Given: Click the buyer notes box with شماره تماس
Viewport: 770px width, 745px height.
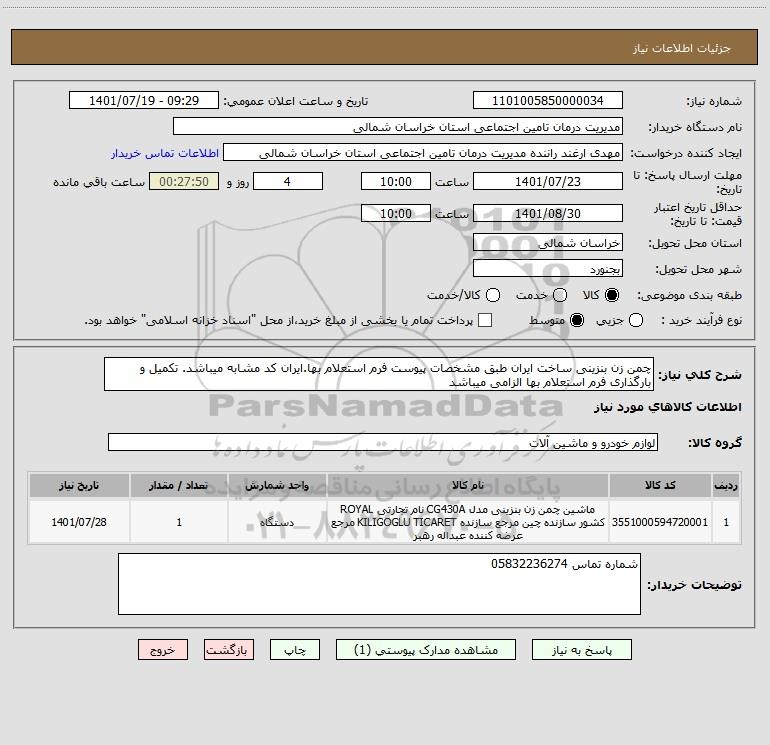Looking at the screenshot, I should [379, 584].
